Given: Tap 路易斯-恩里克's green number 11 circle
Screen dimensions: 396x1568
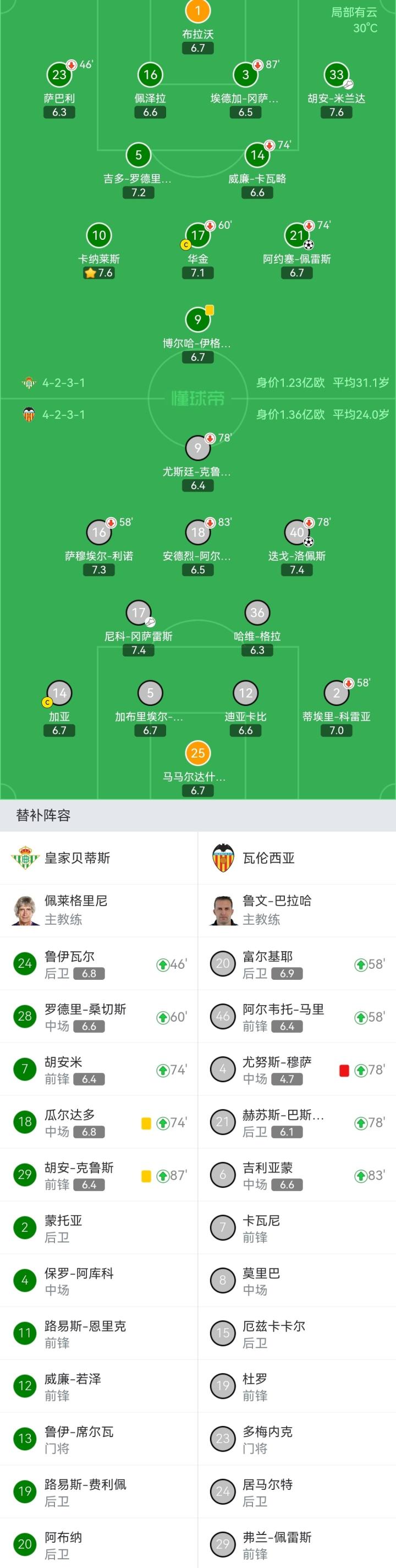Looking at the screenshot, I should pos(25,1334).
